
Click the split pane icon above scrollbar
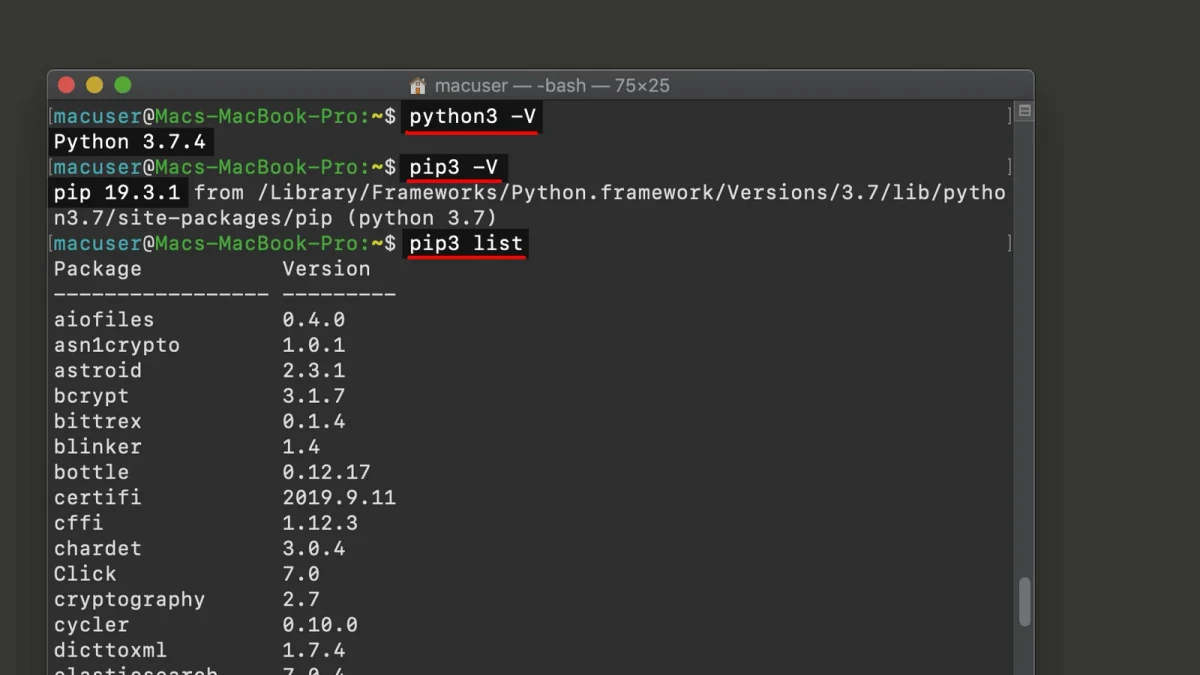1024,111
